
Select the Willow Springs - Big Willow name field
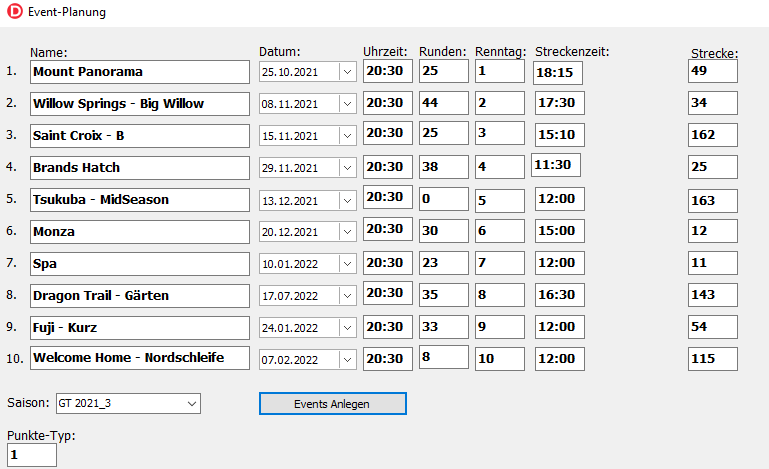(139, 104)
